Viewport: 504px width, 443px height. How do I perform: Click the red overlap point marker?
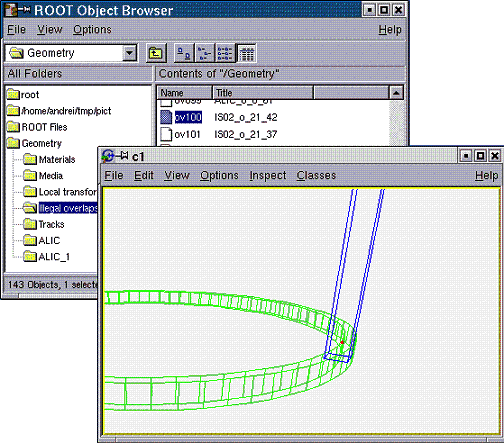click(342, 343)
